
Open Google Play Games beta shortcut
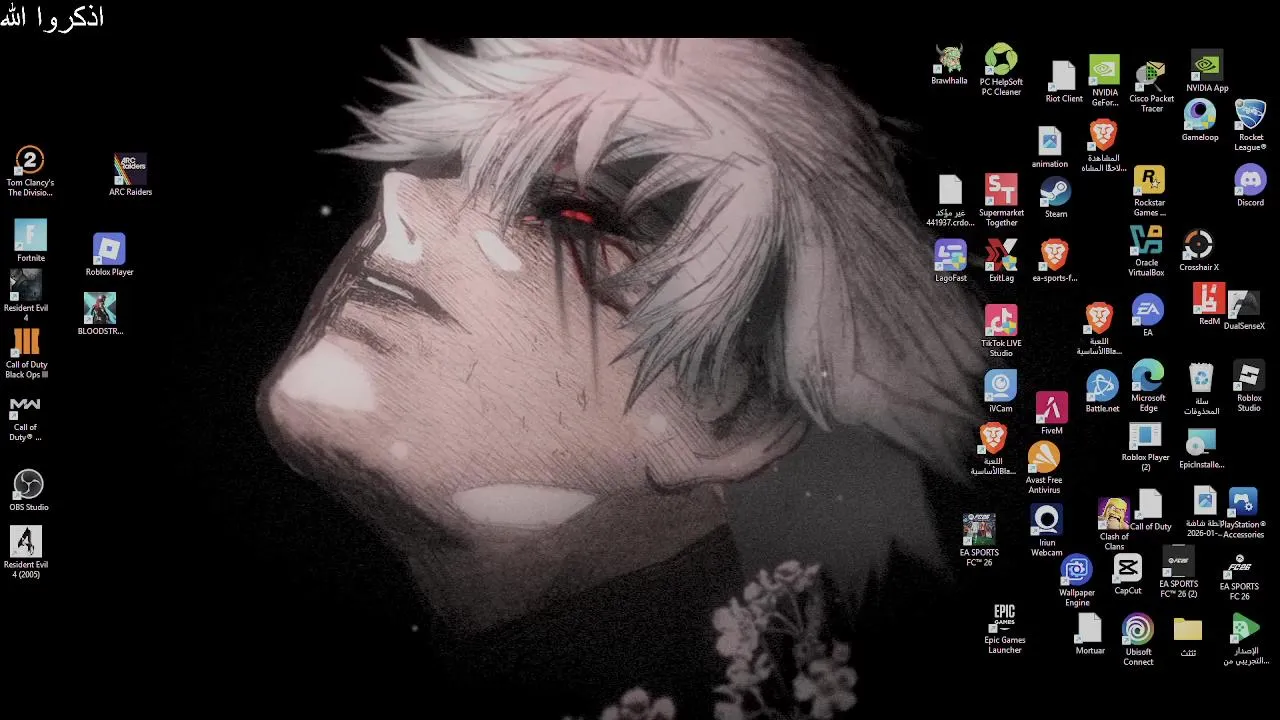pos(1245,640)
